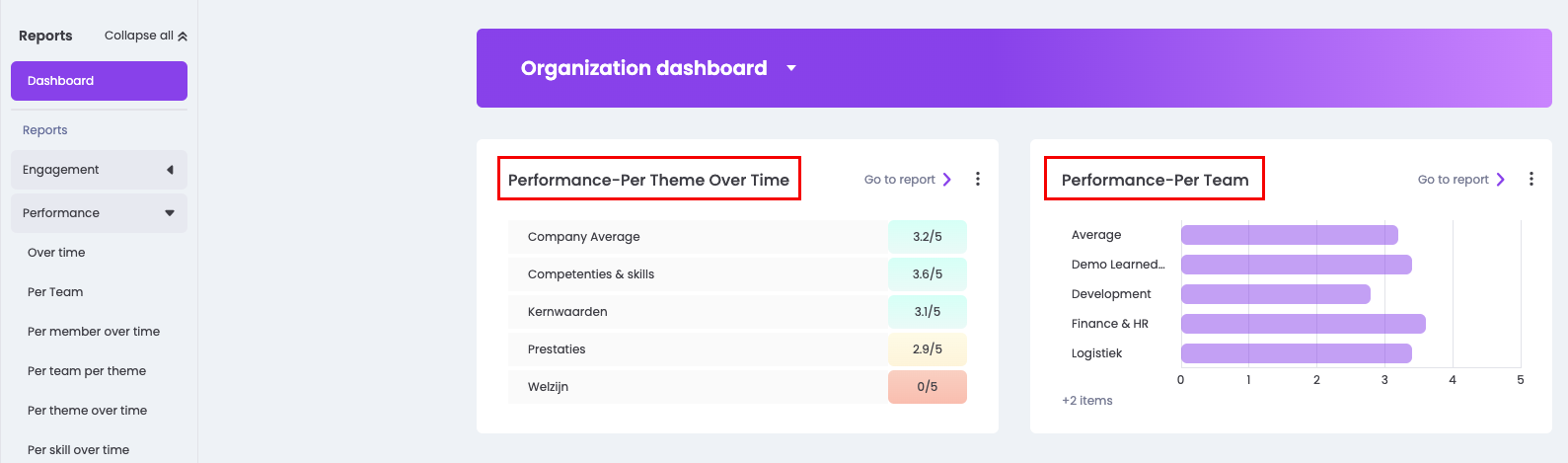Image resolution: width=1568 pixels, height=463 pixels.
Task: Click chevron arrow beside Per Team Go to report
Action: tap(1501, 179)
